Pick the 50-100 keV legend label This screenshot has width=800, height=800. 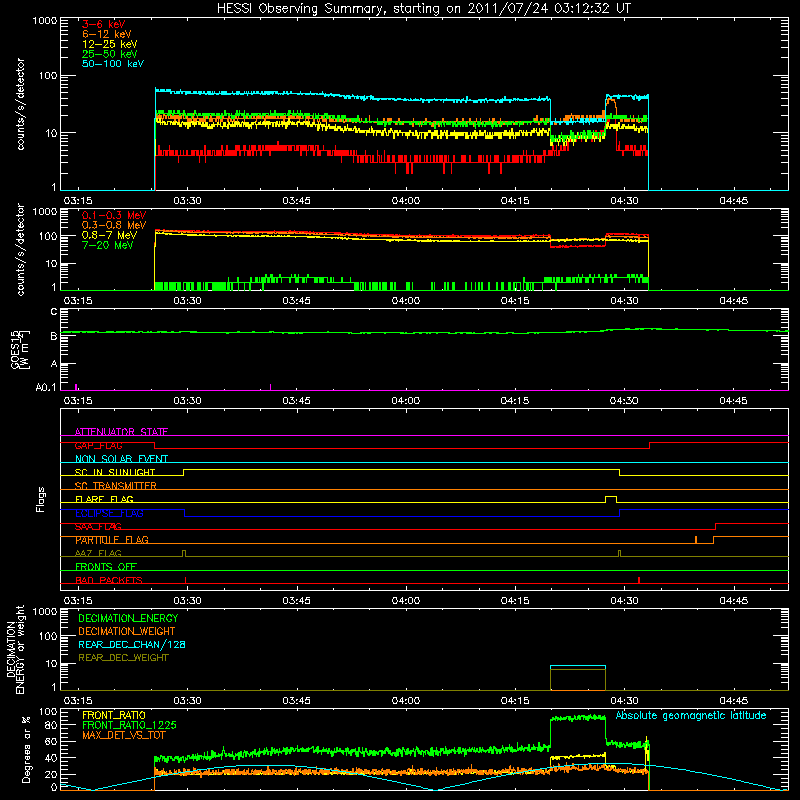point(113,64)
